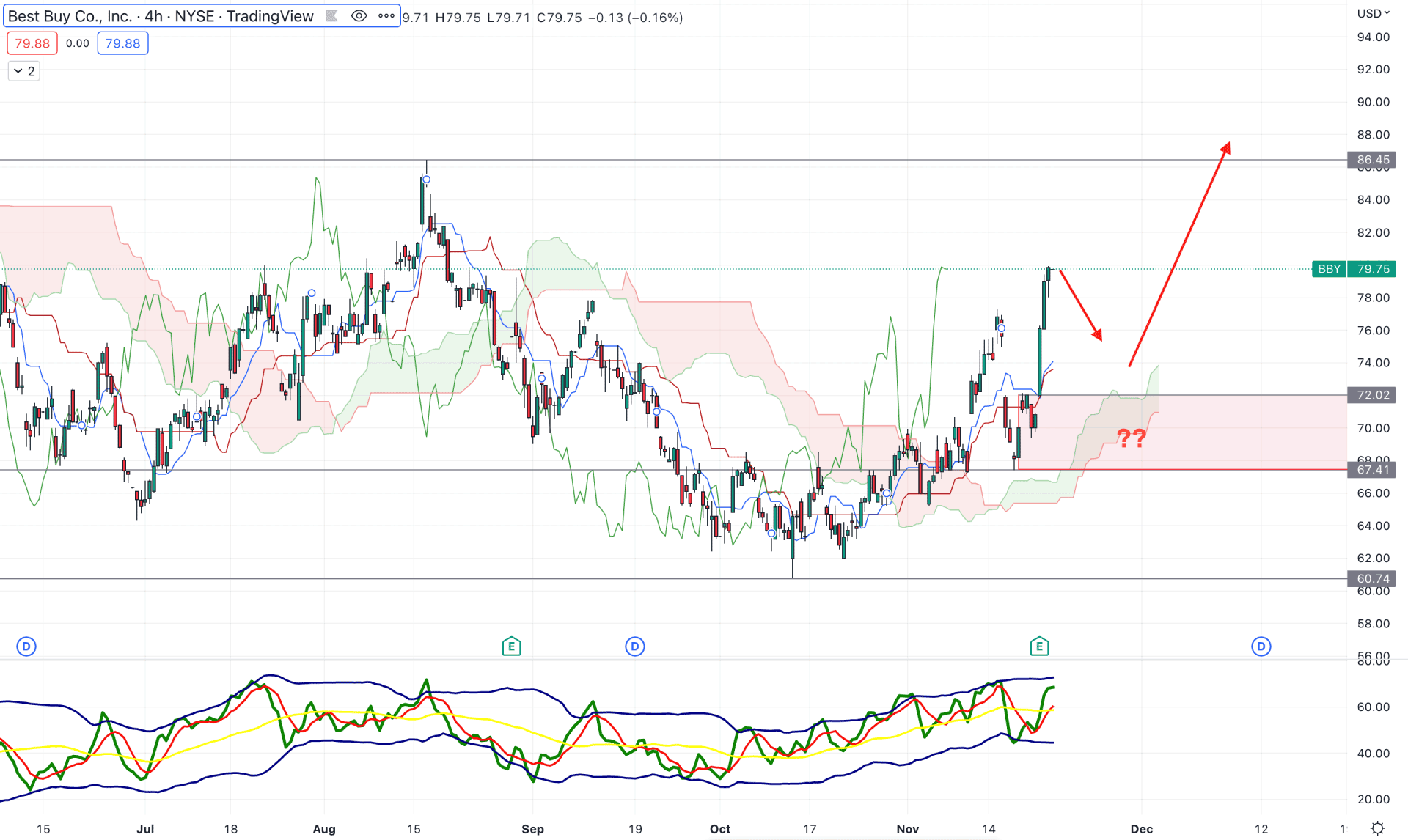
Task: Click the blue 79.88 buy price box
Action: pyautogui.click(x=122, y=43)
